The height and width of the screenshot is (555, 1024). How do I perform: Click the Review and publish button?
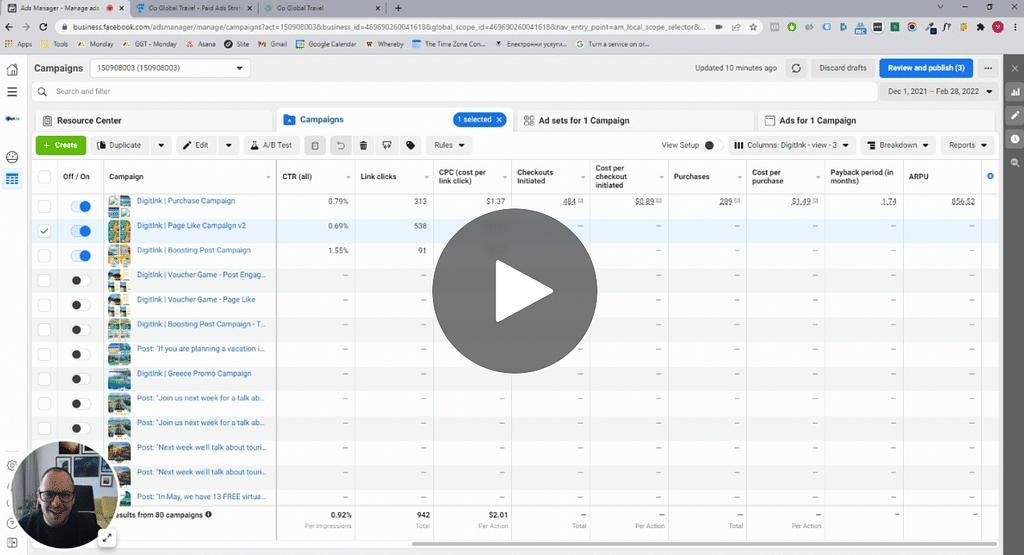(925, 68)
